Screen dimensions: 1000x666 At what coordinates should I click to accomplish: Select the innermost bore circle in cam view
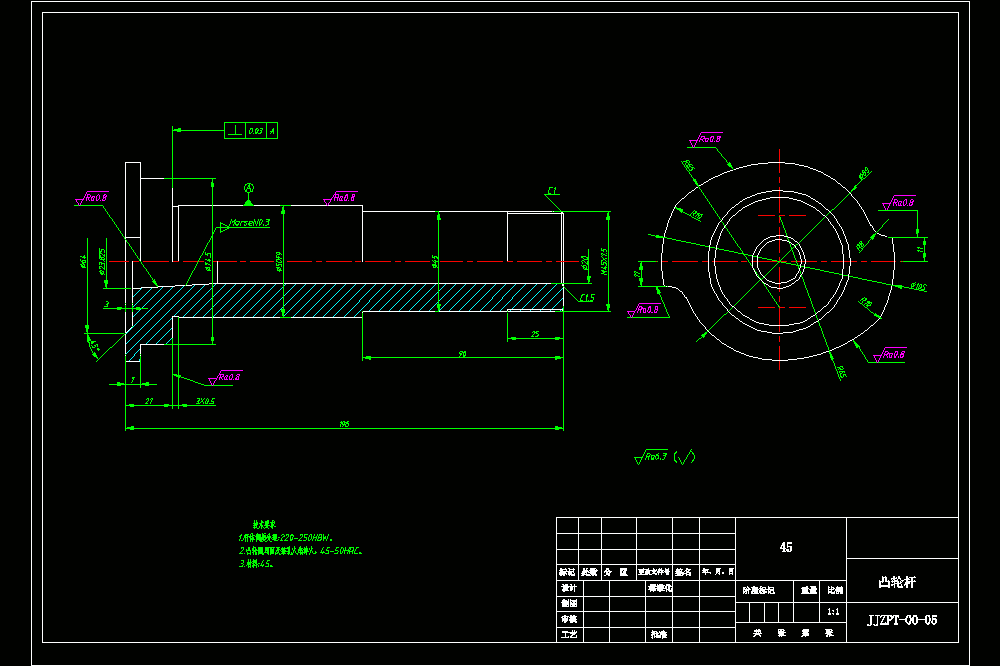pyautogui.click(x=779, y=262)
